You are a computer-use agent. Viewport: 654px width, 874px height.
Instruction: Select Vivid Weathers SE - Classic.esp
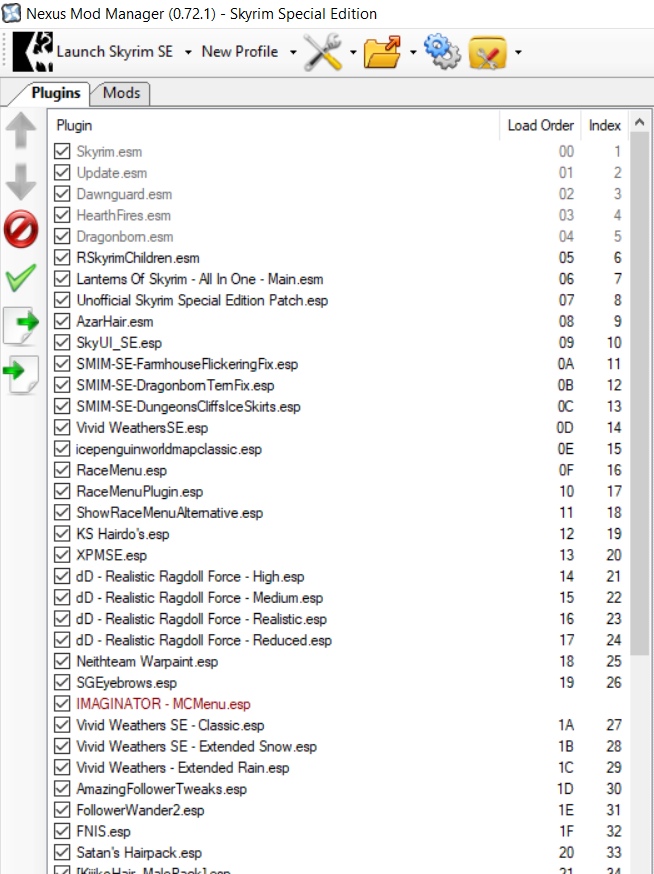338,725
